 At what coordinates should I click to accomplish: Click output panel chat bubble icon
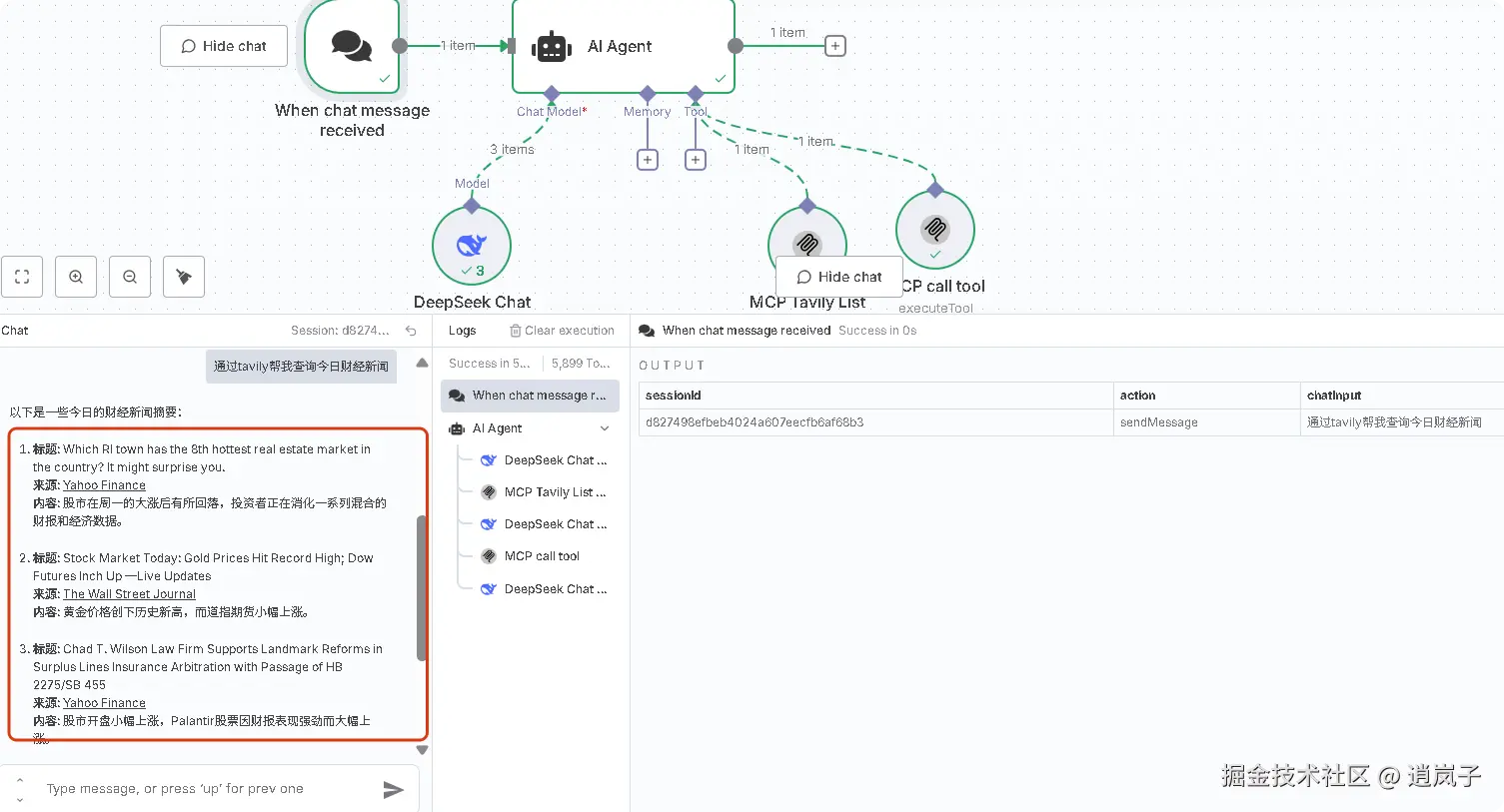coord(647,331)
